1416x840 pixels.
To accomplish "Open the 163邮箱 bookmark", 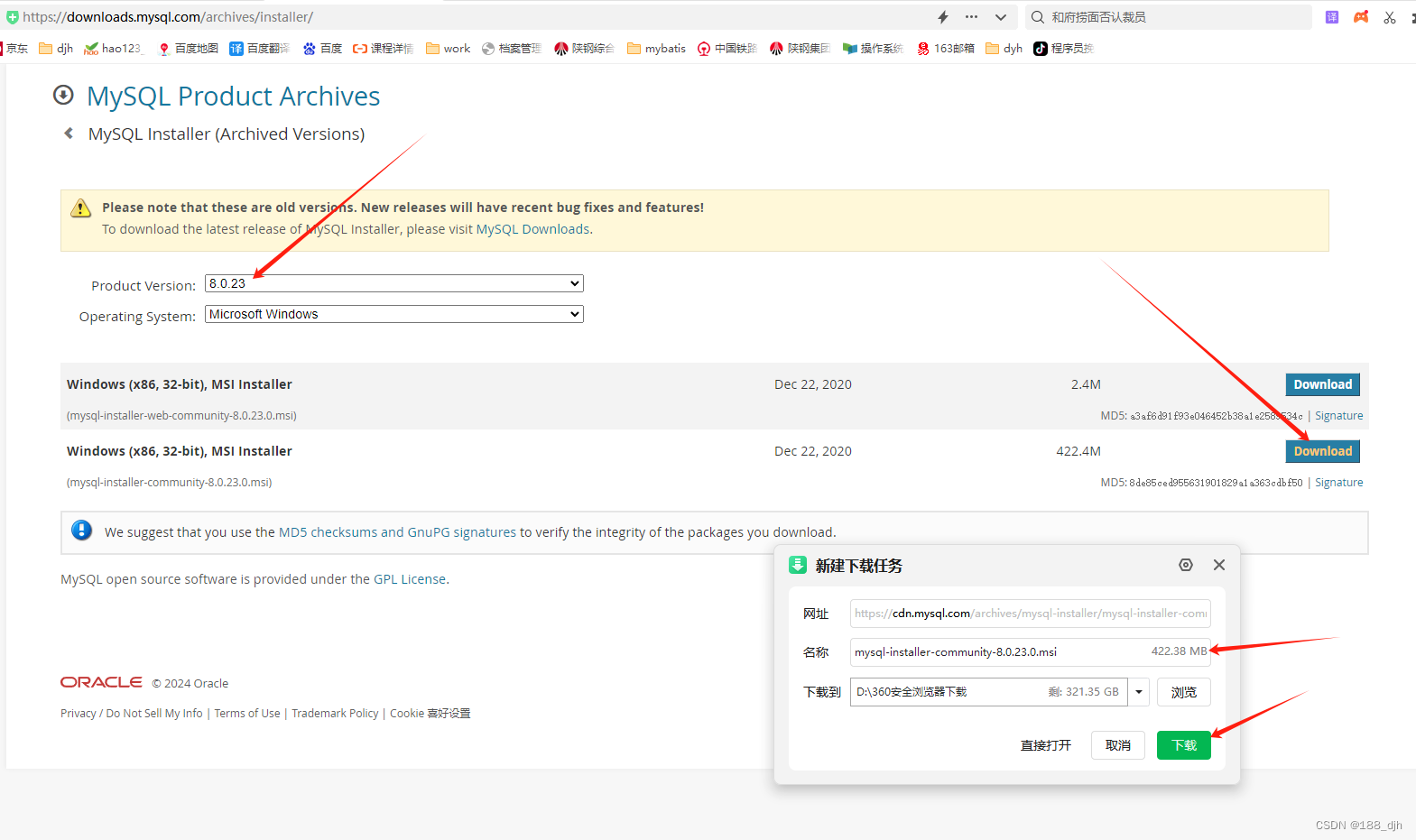I will (x=945, y=49).
